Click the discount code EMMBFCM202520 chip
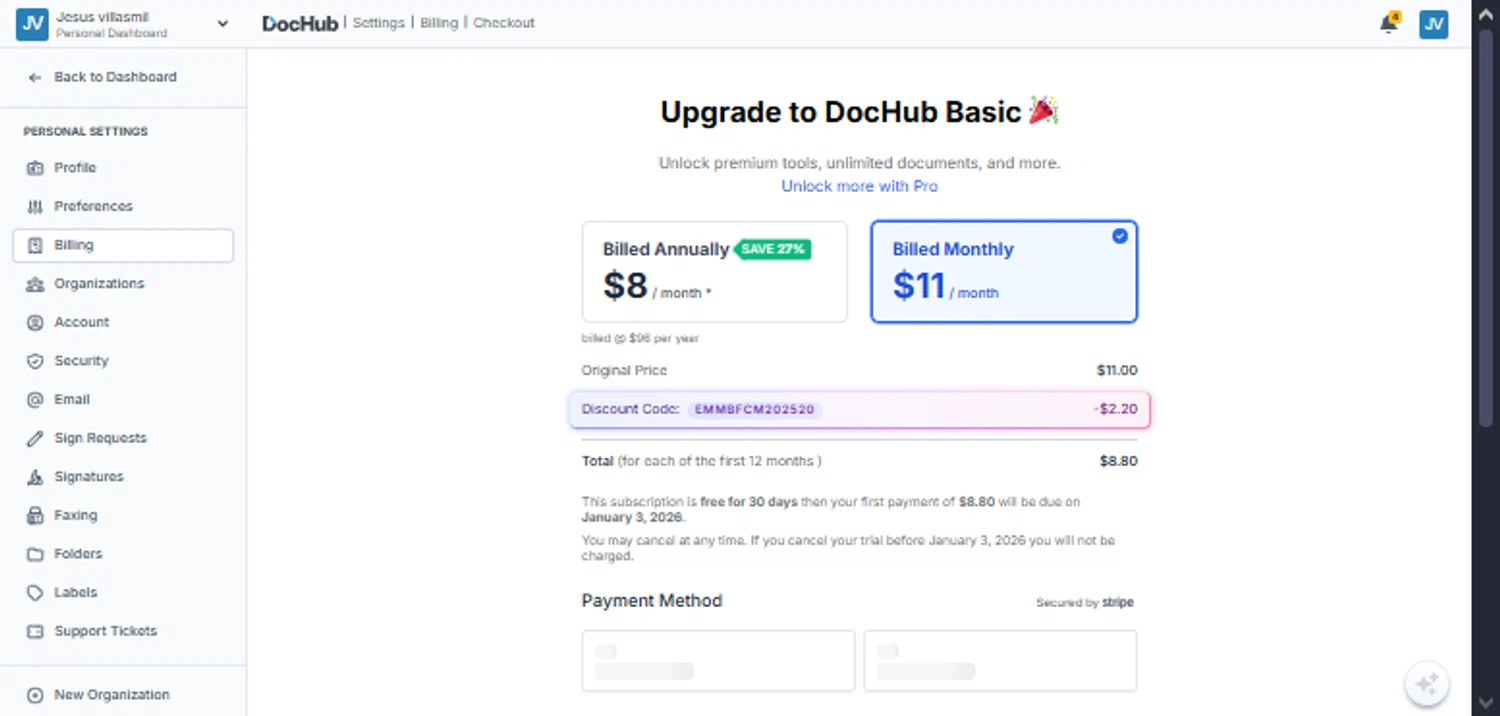 [755, 409]
